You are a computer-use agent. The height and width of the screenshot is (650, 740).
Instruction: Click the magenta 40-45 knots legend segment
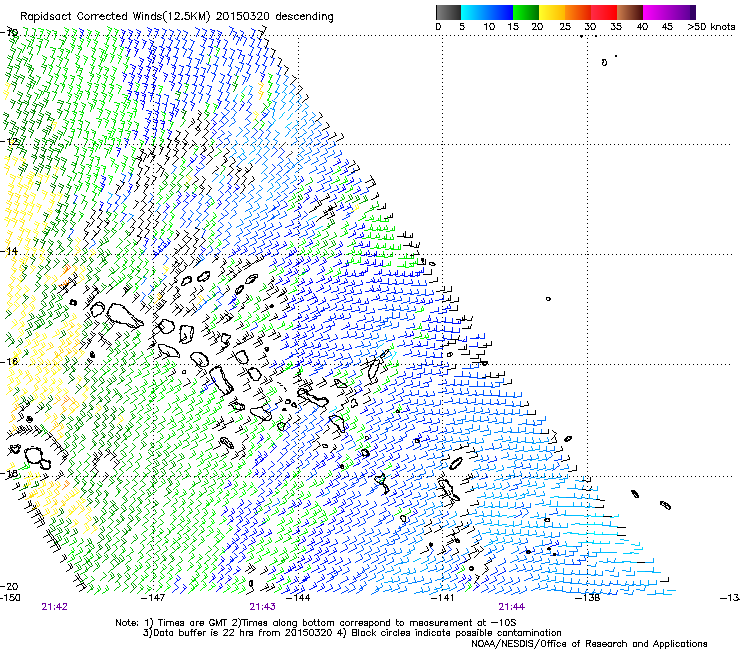pos(656,12)
